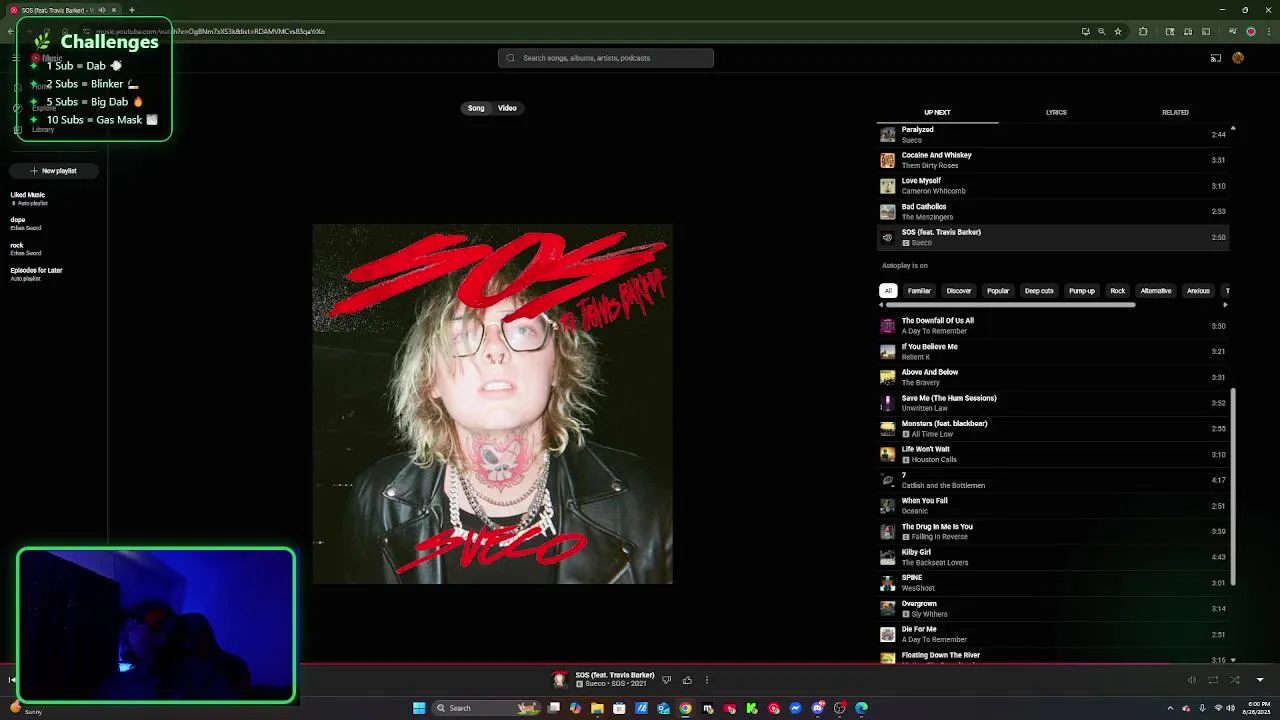The image size is (1280, 720).
Task: Toggle shuffle in the player bar
Action: [x=1235, y=680]
